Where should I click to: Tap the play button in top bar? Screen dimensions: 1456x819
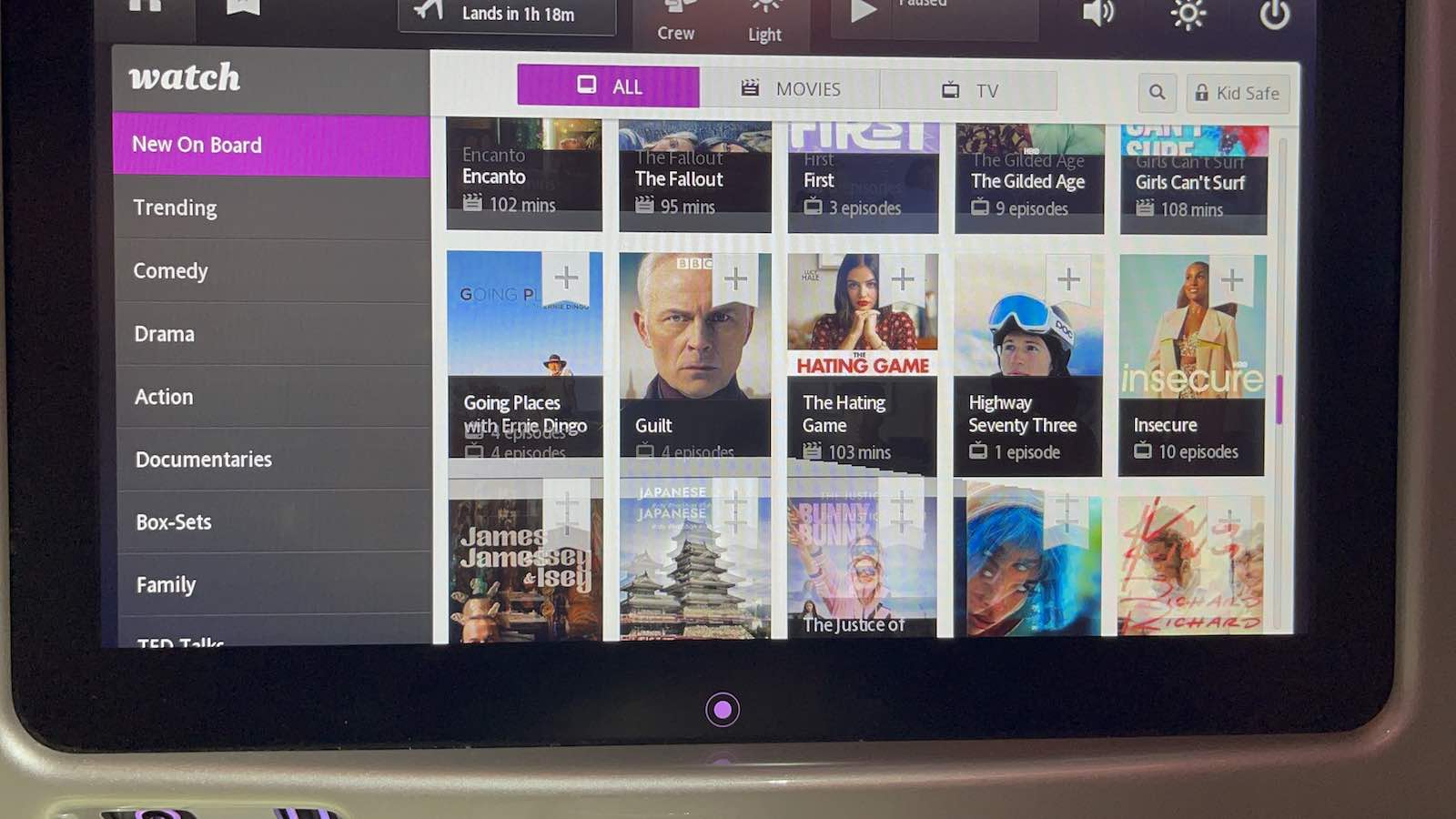863,12
